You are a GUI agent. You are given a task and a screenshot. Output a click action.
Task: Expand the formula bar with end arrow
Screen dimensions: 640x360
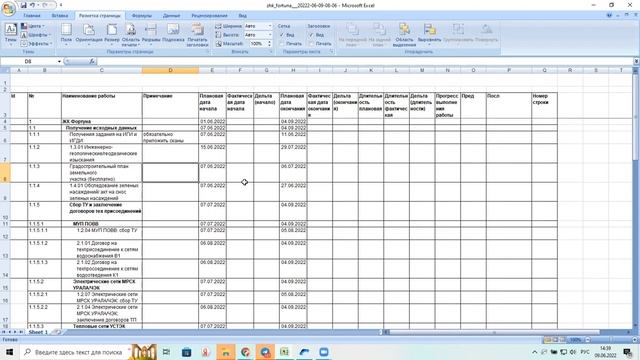coord(636,61)
